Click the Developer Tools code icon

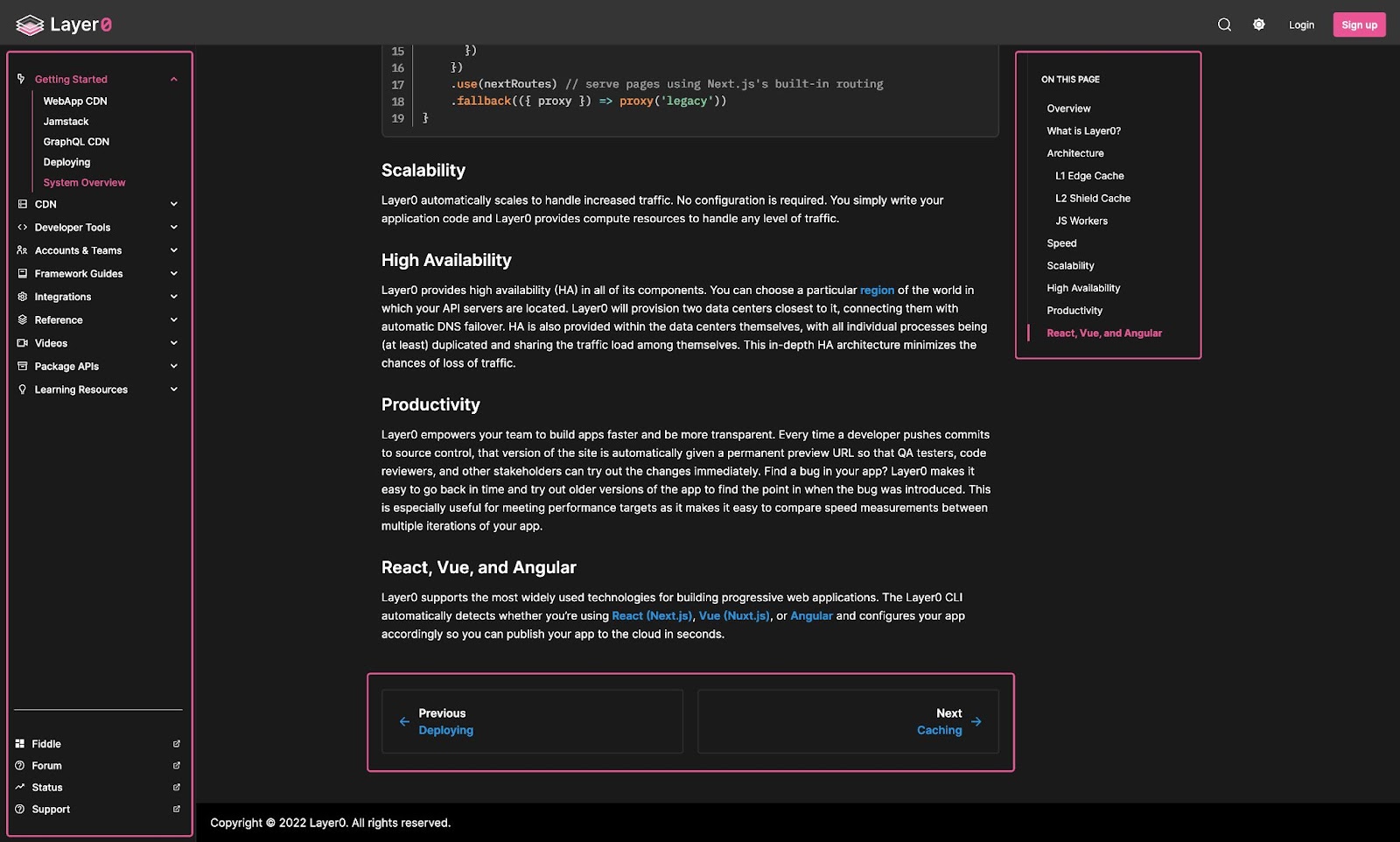(x=22, y=227)
